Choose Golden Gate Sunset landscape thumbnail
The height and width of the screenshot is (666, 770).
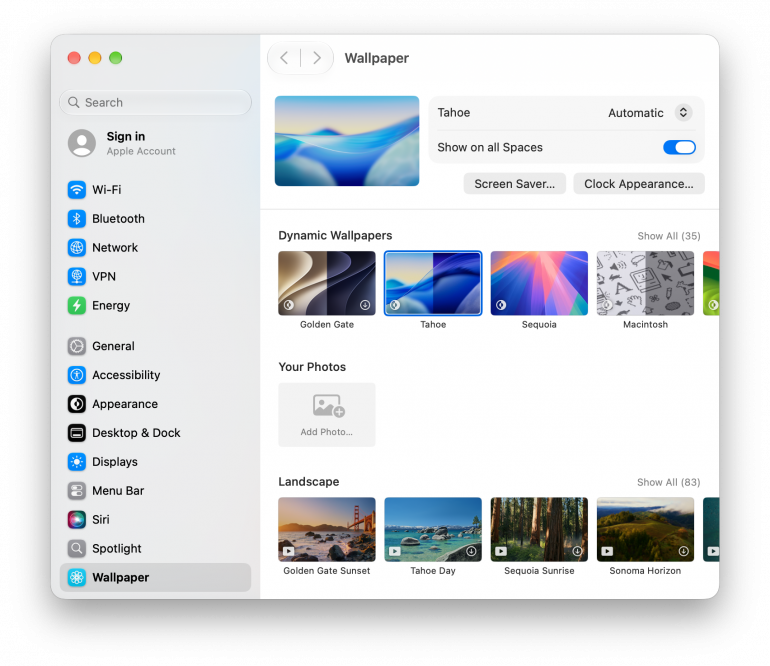click(327, 529)
